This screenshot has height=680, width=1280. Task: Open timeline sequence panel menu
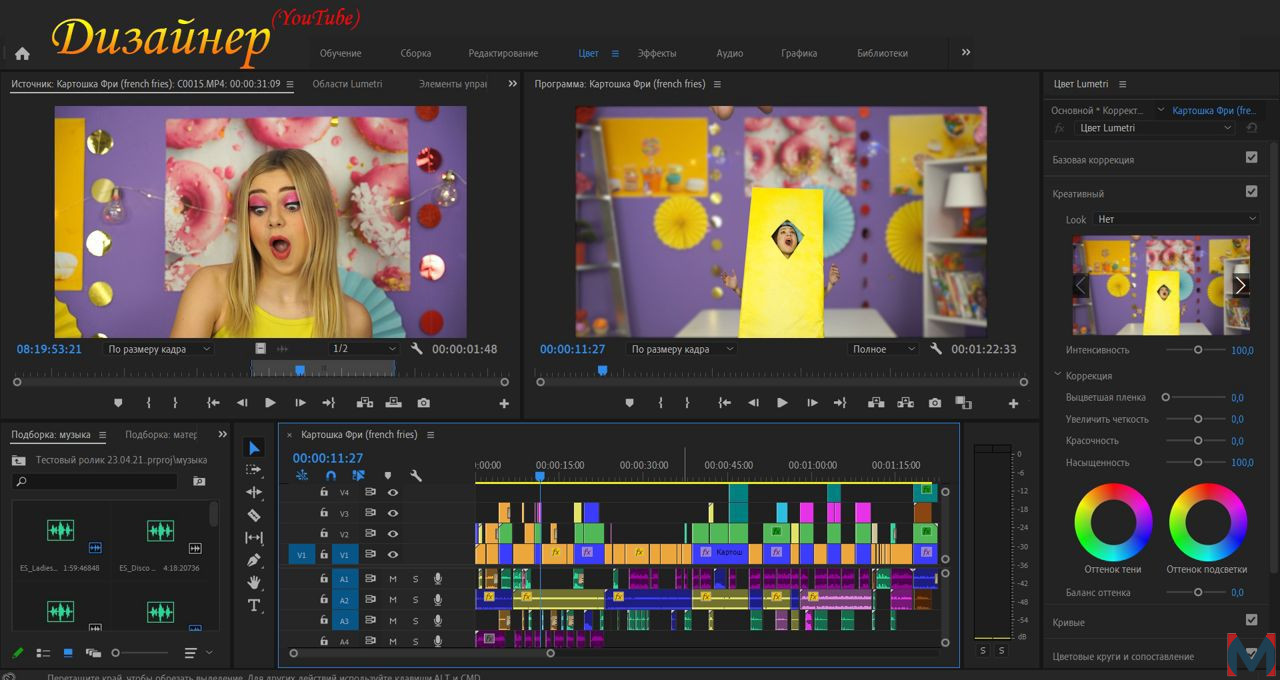coord(431,435)
